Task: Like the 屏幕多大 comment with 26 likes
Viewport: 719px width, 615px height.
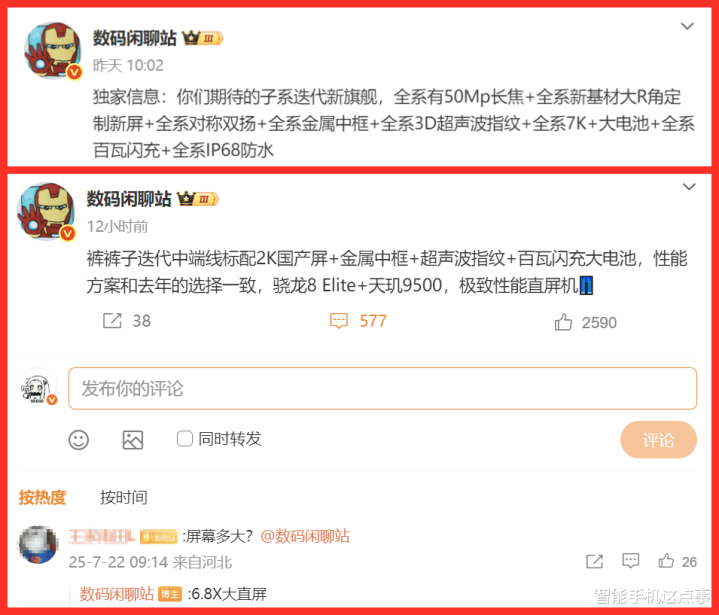Action: (666, 561)
